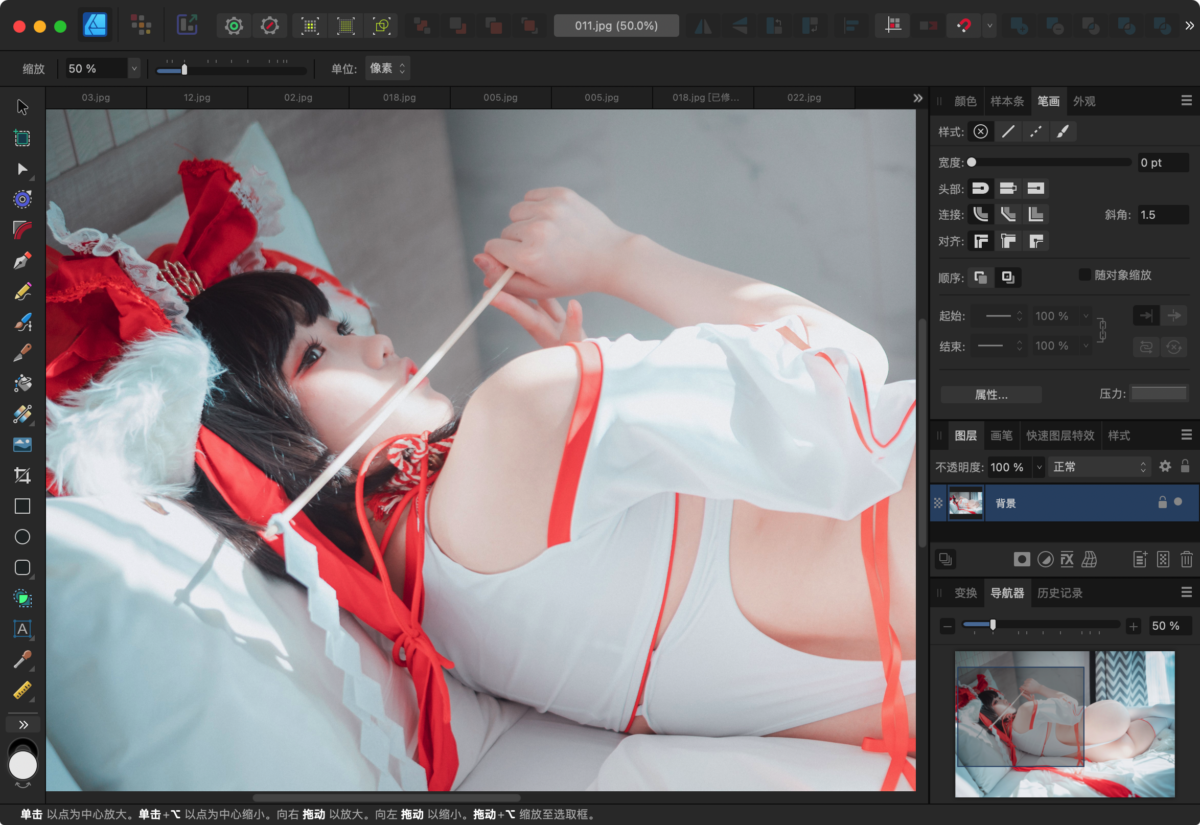The image size is (1200, 825).
Task: Select the Crop tool
Action: 22,475
